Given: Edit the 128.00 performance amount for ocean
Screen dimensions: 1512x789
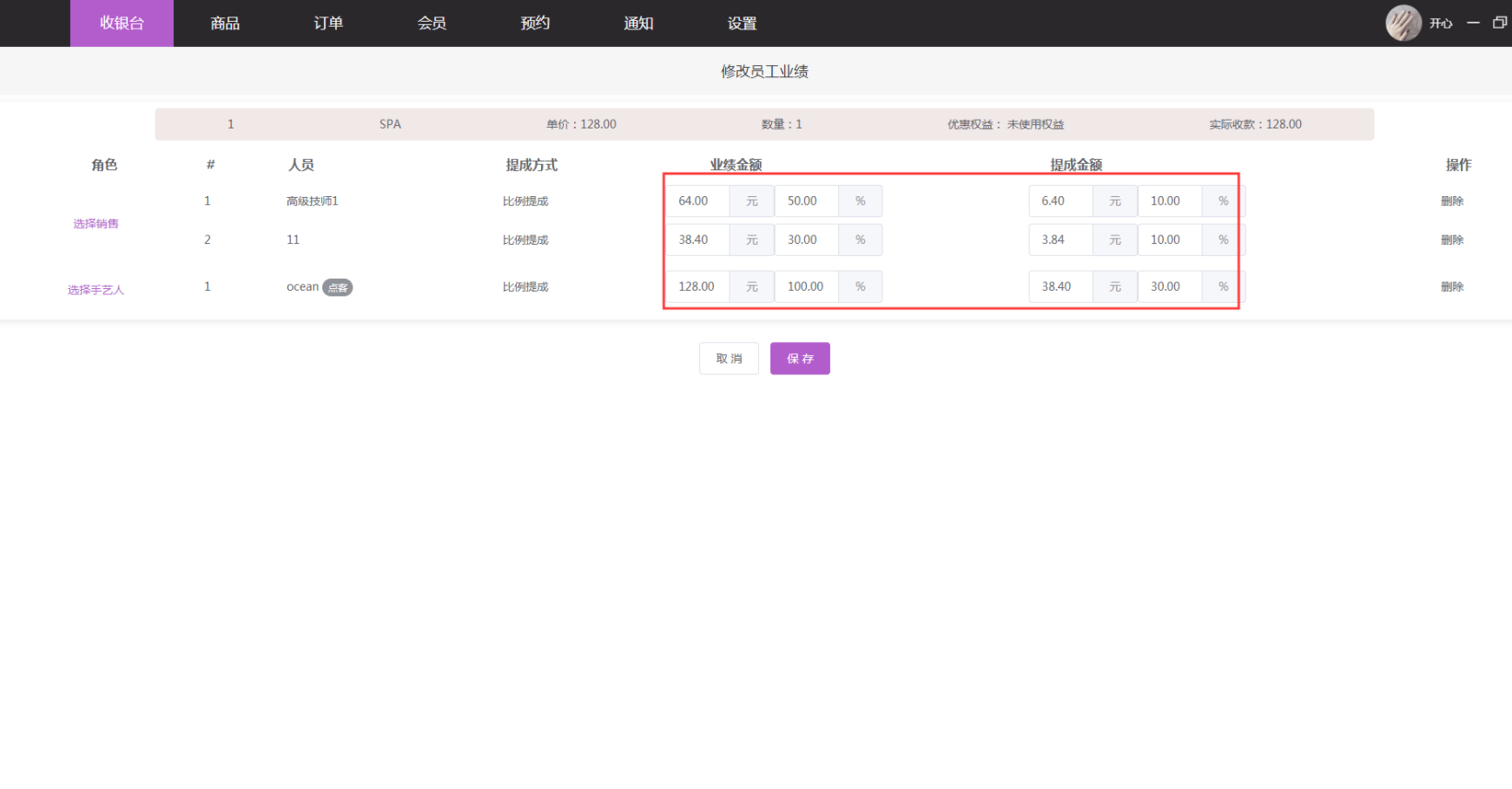Looking at the screenshot, I should click(x=698, y=287).
